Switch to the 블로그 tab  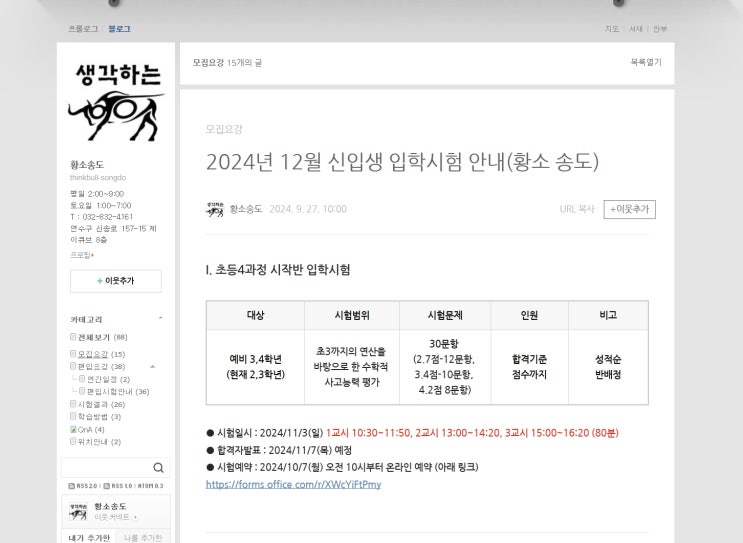(x=119, y=29)
